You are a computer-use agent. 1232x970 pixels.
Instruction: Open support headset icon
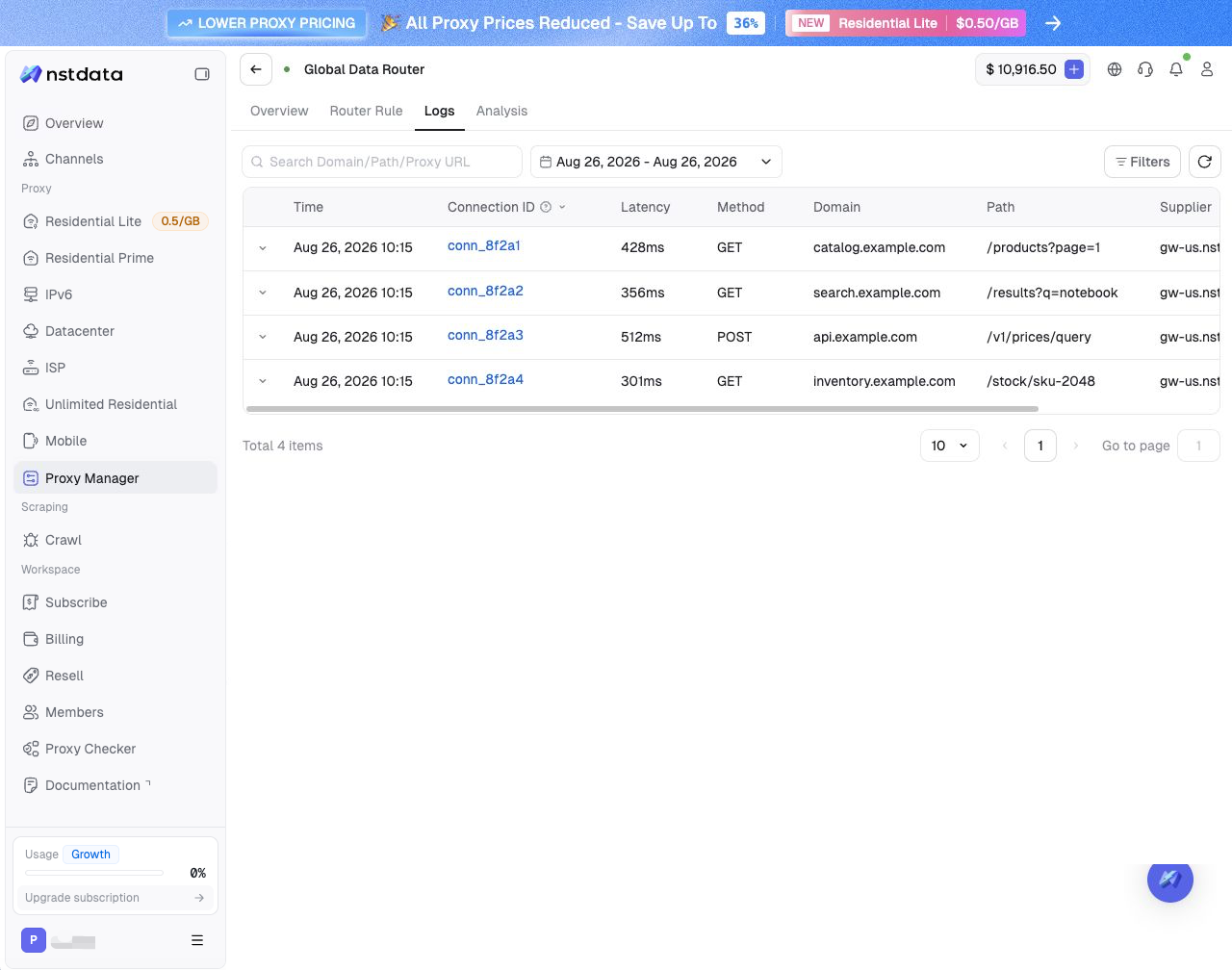[x=1145, y=69]
